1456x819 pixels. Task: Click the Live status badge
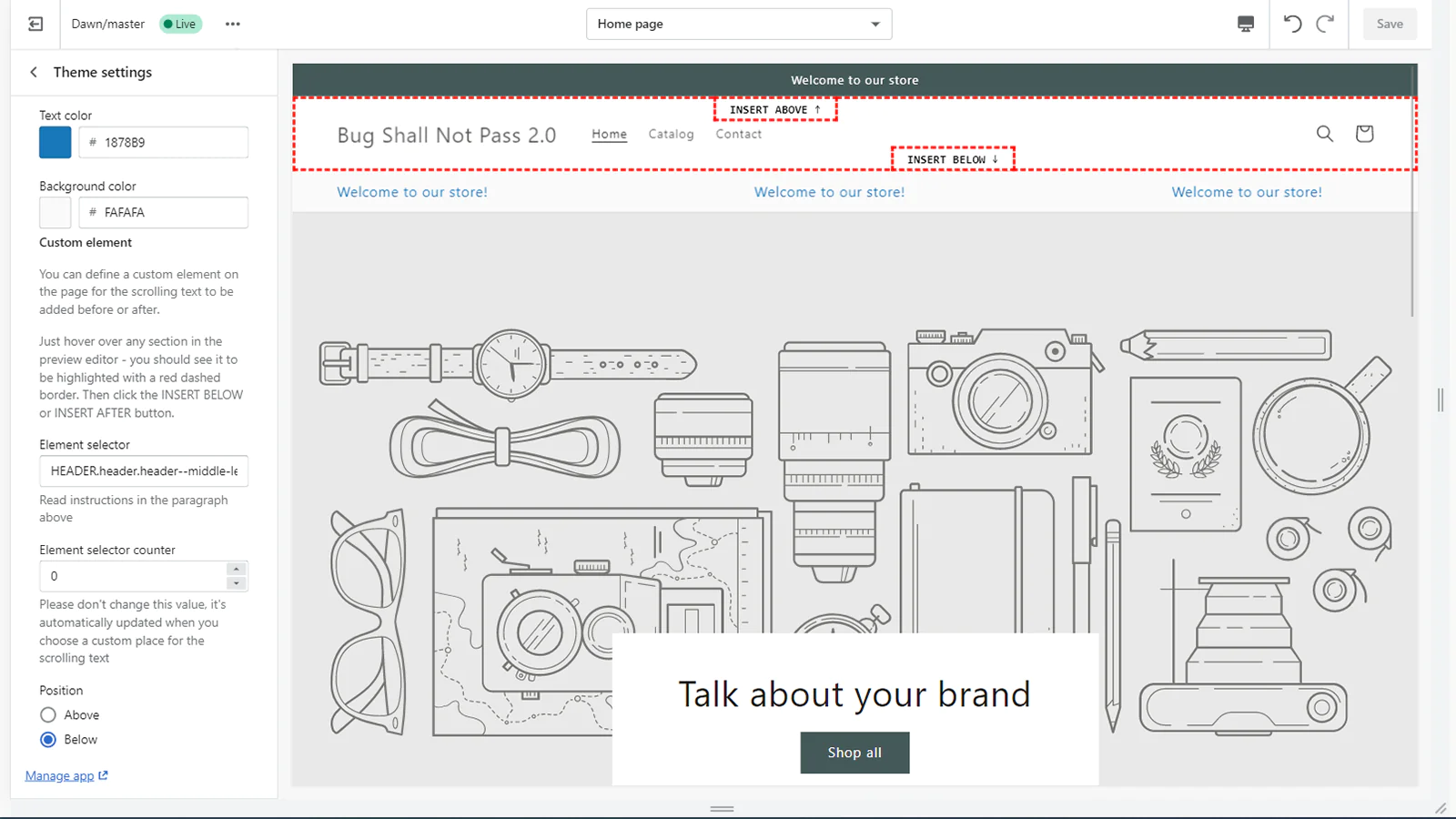click(x=180, y=24)
